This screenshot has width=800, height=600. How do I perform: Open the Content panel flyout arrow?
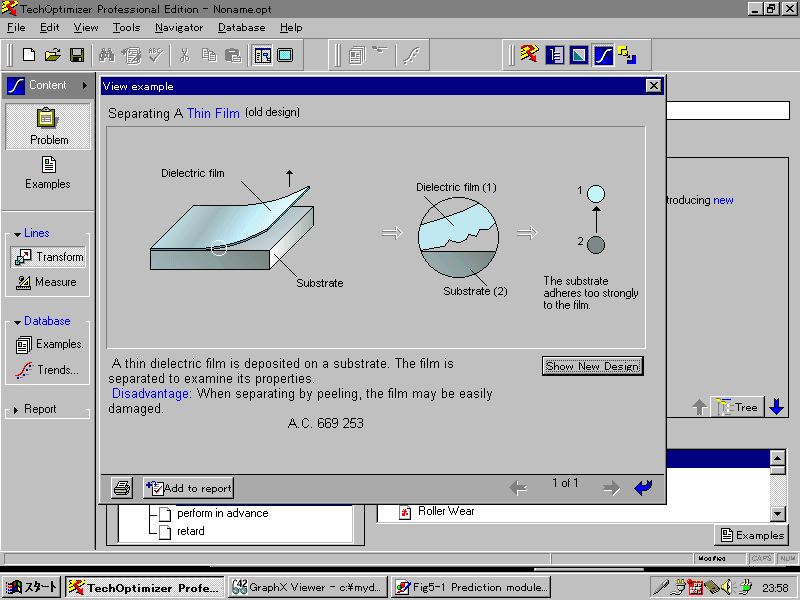[85, 85]
